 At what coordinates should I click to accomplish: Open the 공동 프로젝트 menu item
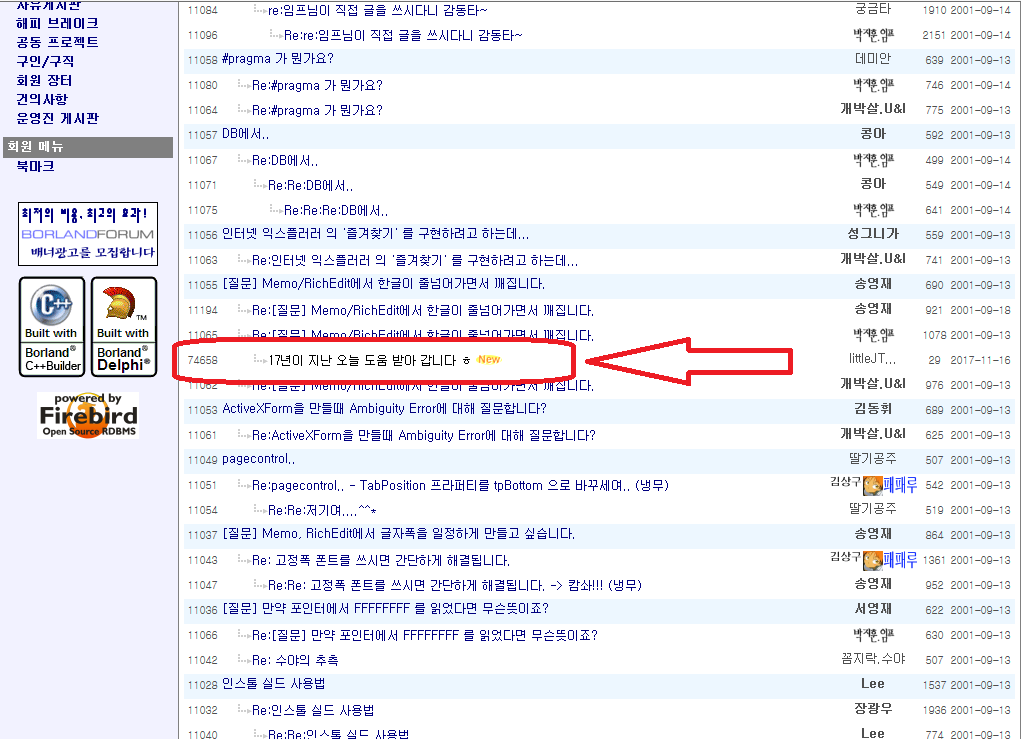[57, 42]
